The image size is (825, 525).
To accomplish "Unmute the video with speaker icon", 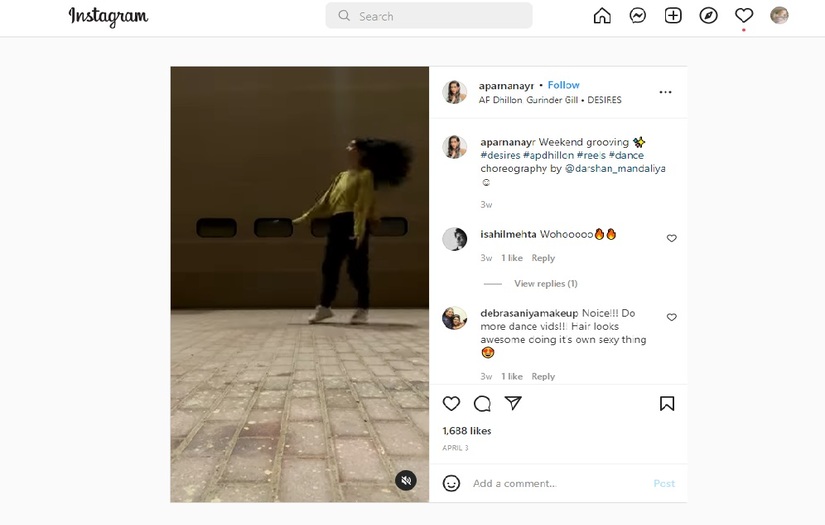I will 406,480.
